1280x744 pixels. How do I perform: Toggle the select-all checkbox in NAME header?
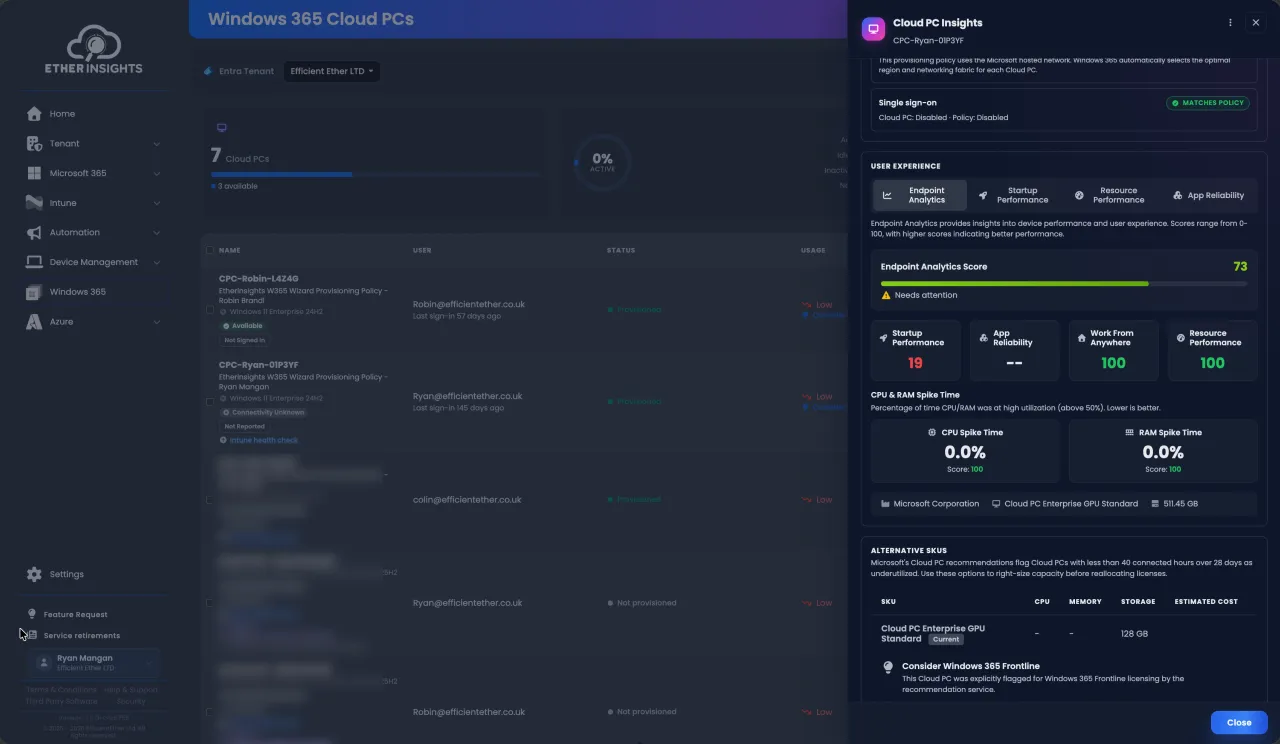tap(209, 250)
